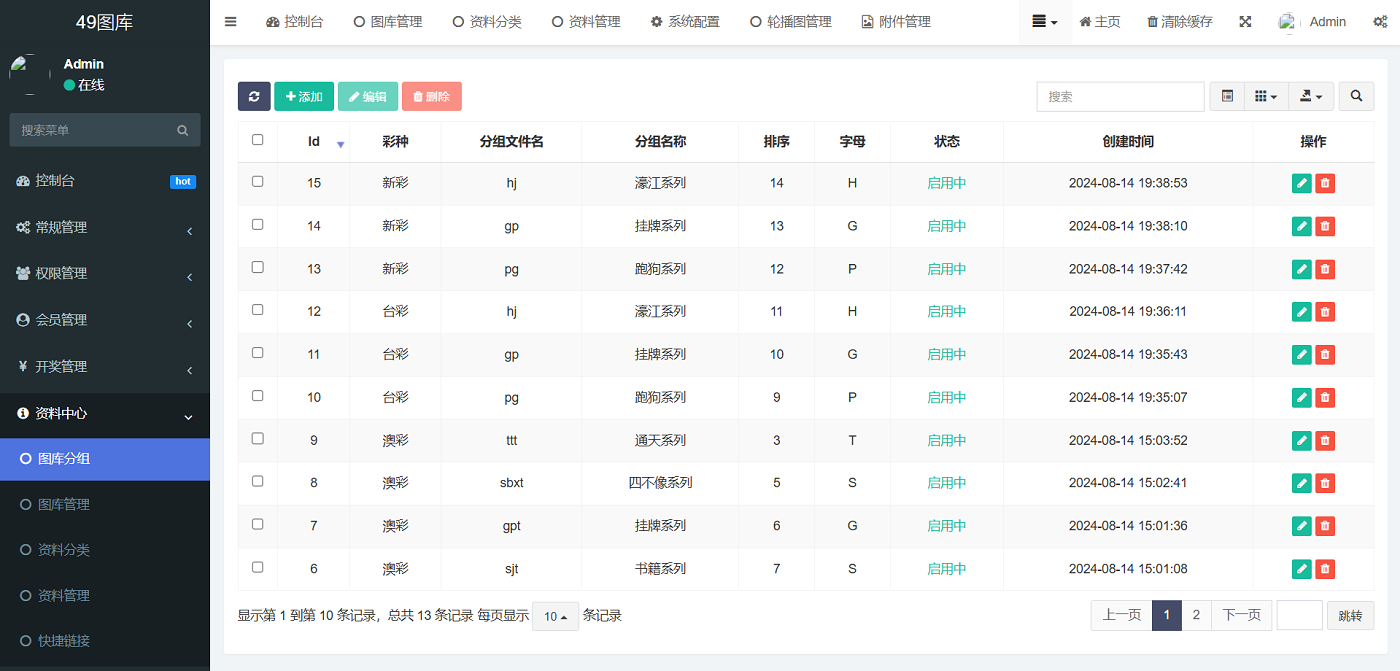The image size is (1400, 671).
Task: Click the 启用中 status link for Id 9
Action: point(946,440)
